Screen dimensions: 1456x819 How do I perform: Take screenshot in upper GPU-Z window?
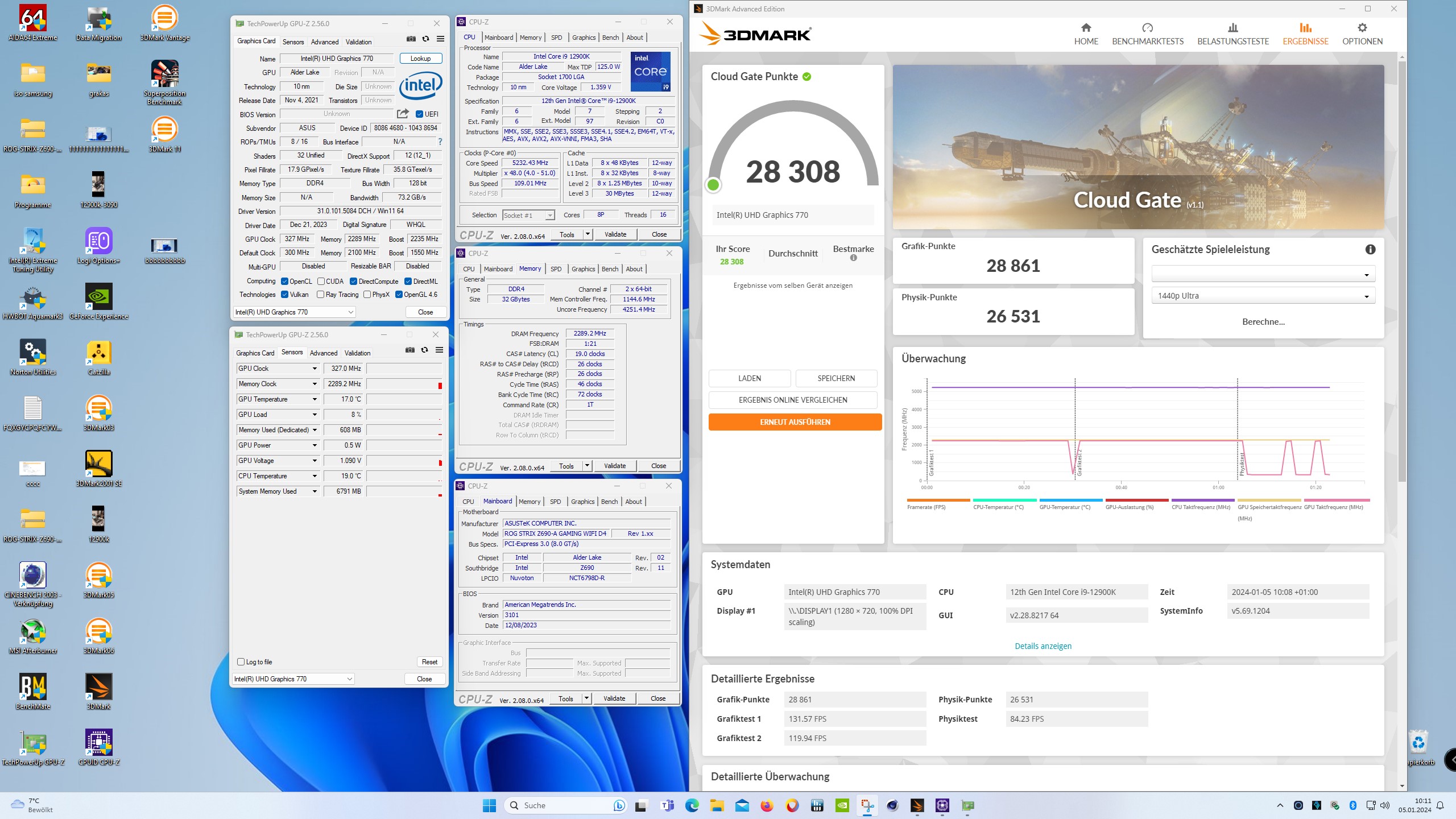click(411, 39)
